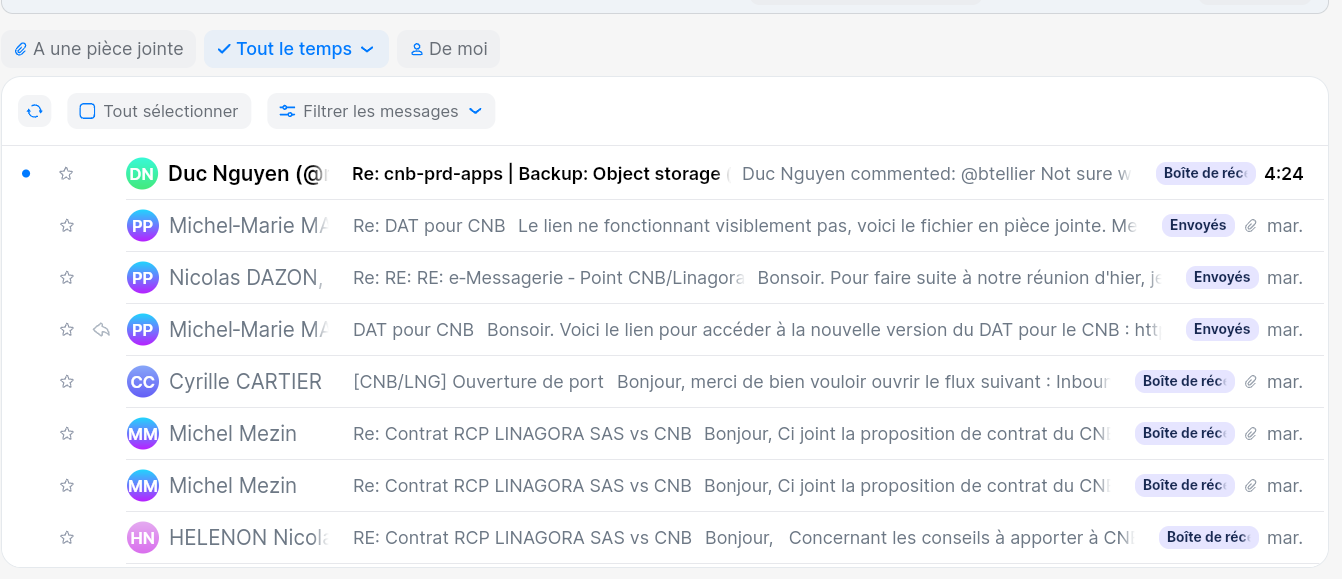This screenshot has height=579, width=1342.
Task: Click the reply arrow on "DAT pour CNB"
Action: 101,329
